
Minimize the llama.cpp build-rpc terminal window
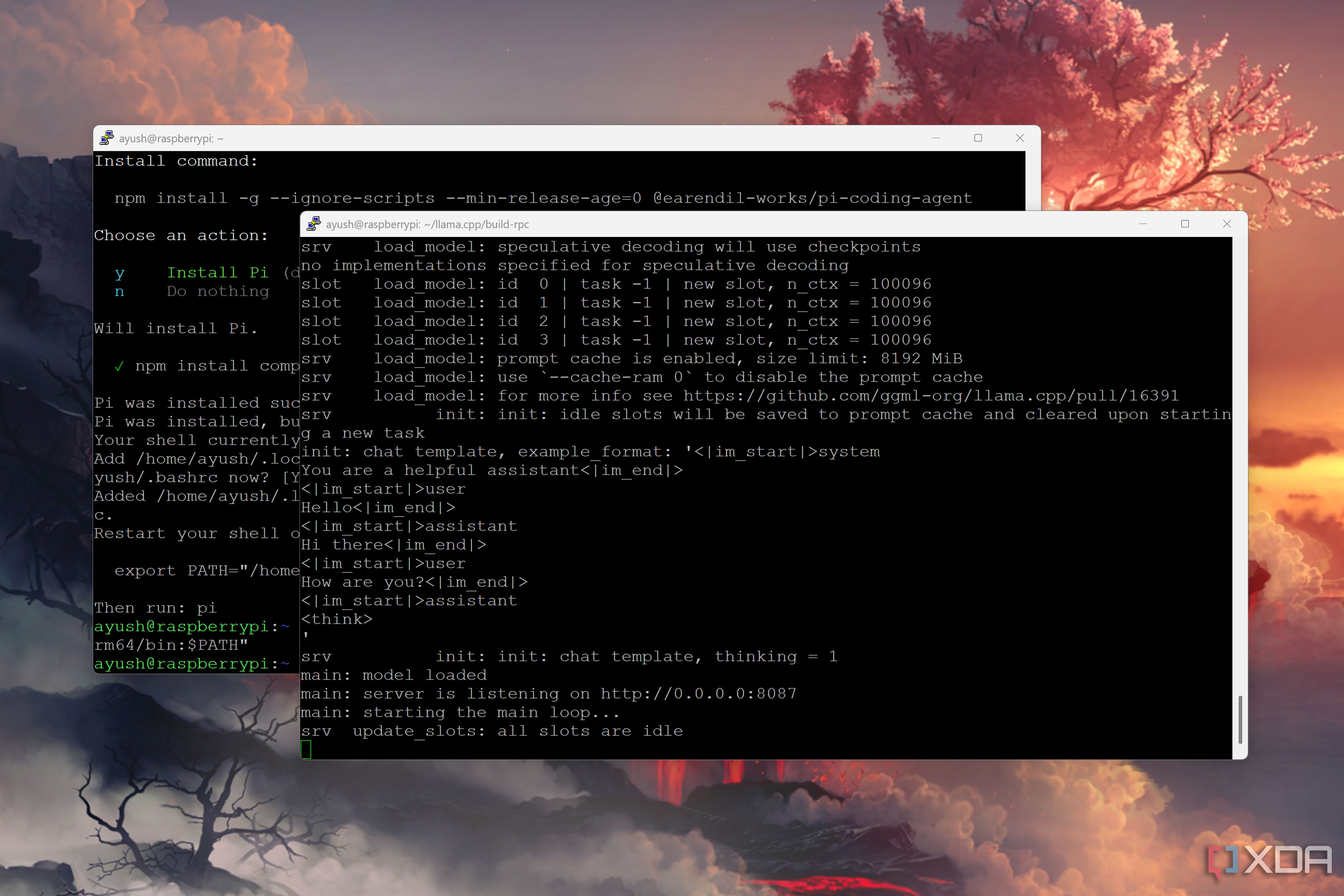pyautogui.click(x=1143, y=224)
